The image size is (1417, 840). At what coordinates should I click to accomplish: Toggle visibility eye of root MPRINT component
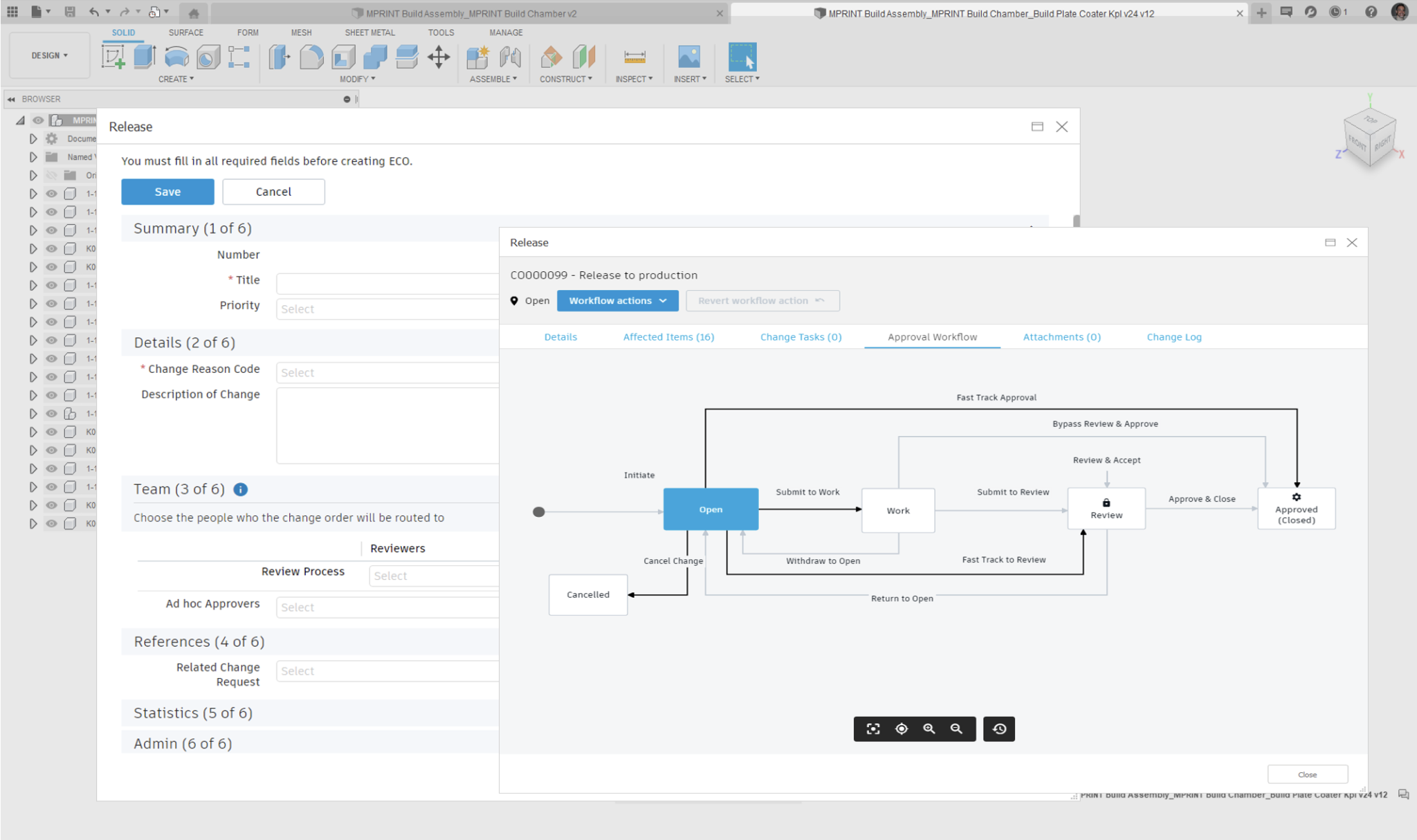coord(38,120)
